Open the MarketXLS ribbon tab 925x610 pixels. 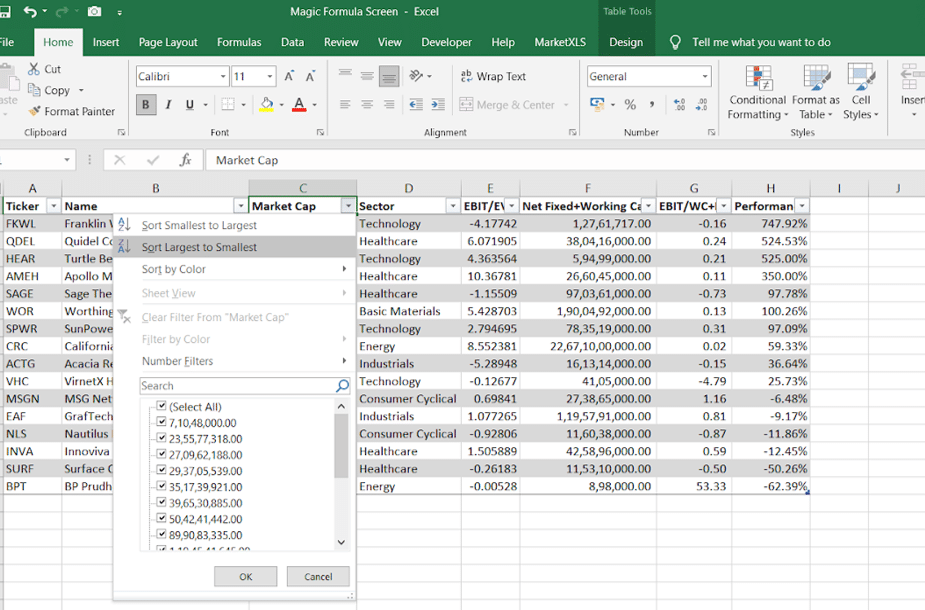click(560, 42)
